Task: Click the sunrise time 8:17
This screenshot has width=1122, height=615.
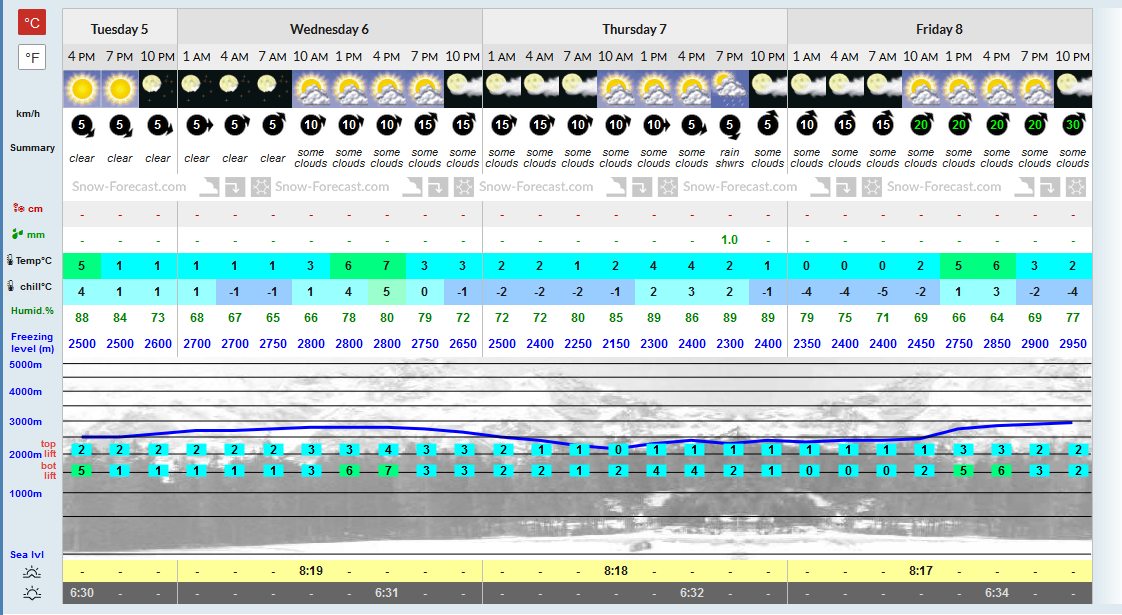Action: [x=921, y=571]
